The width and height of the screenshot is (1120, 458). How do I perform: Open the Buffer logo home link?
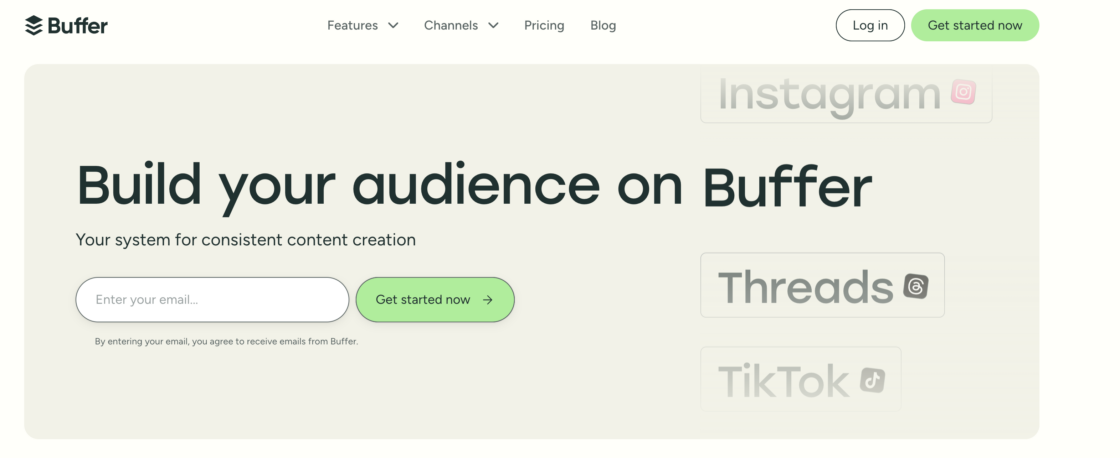[66, 26]
